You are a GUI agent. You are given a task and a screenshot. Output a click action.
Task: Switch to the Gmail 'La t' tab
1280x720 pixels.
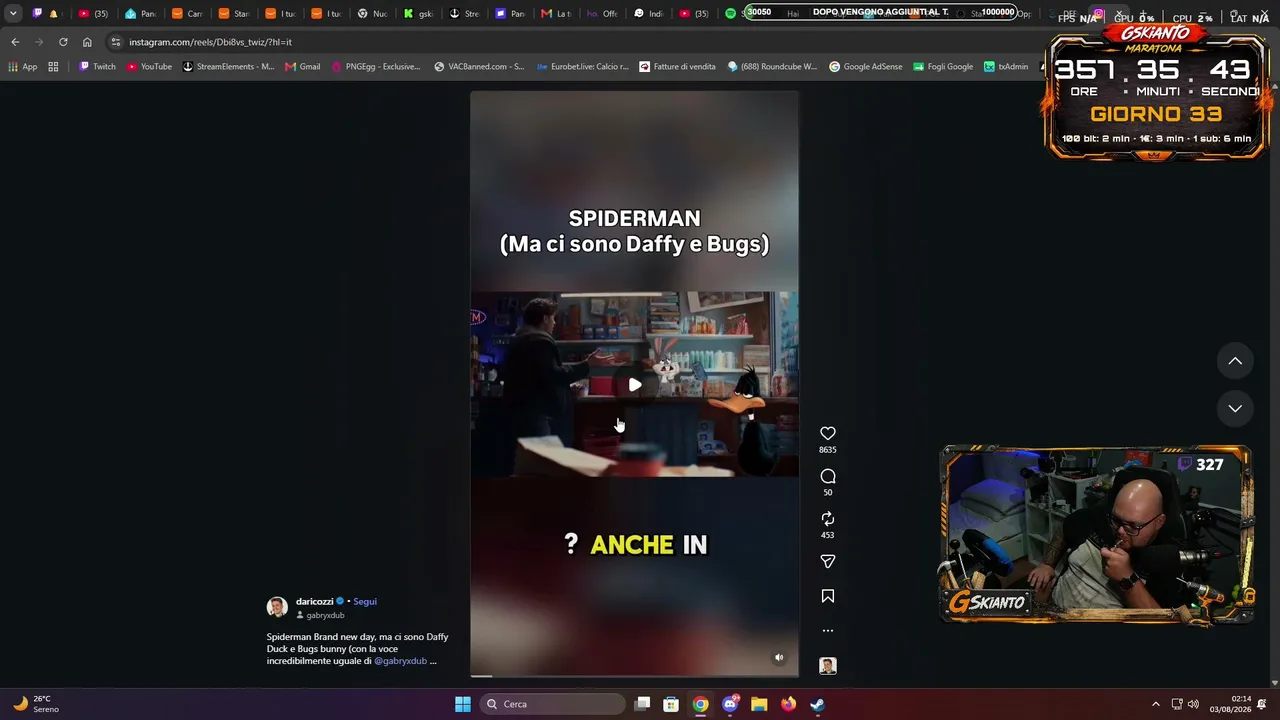pyautogui.click(x=557, y=14)
